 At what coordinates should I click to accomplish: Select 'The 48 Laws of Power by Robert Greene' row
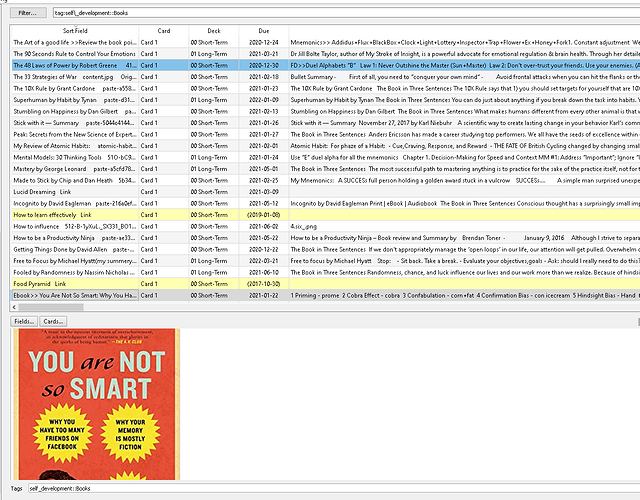pos(325,65)
